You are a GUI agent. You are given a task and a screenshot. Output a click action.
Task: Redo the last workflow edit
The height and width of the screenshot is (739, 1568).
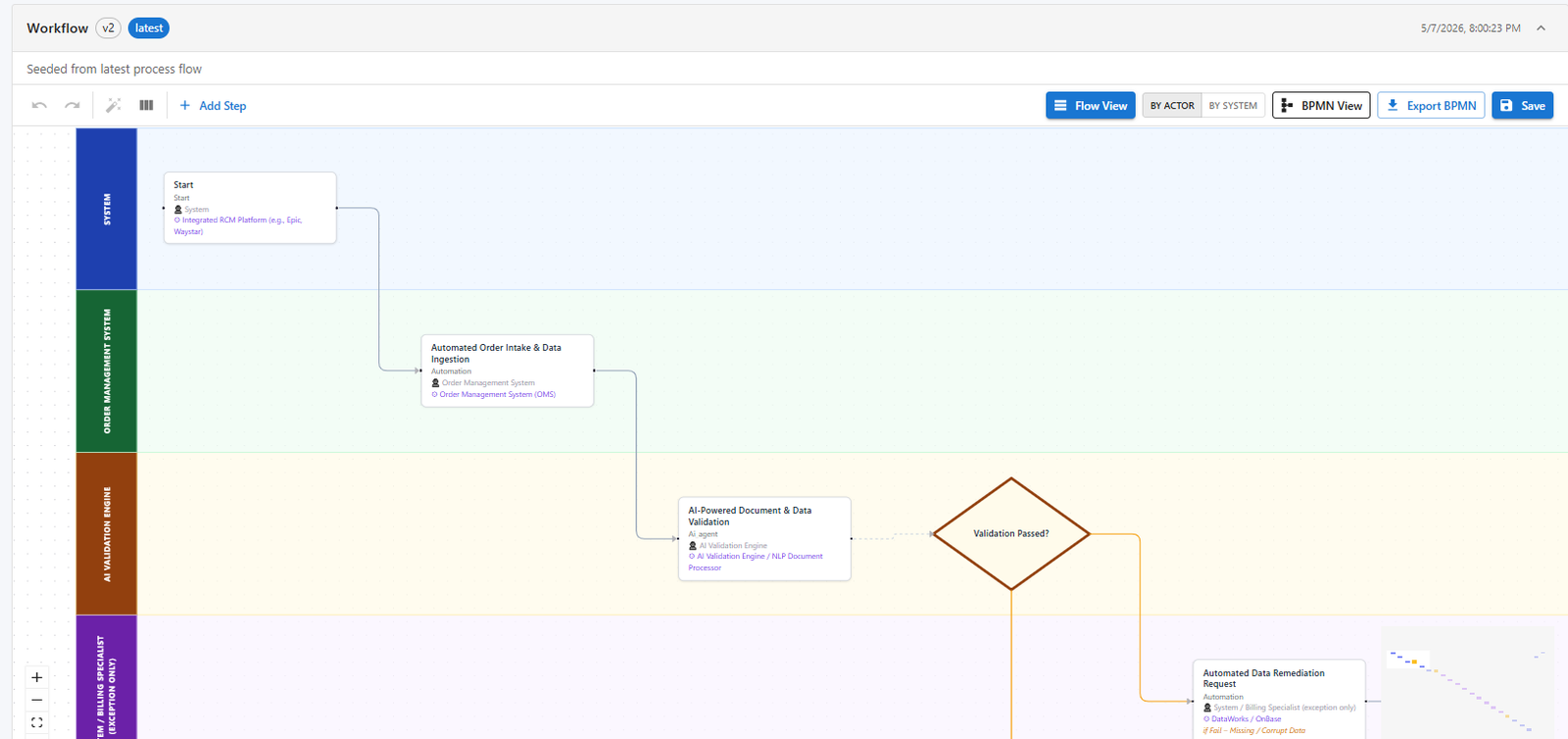click(x=73, y=106)
